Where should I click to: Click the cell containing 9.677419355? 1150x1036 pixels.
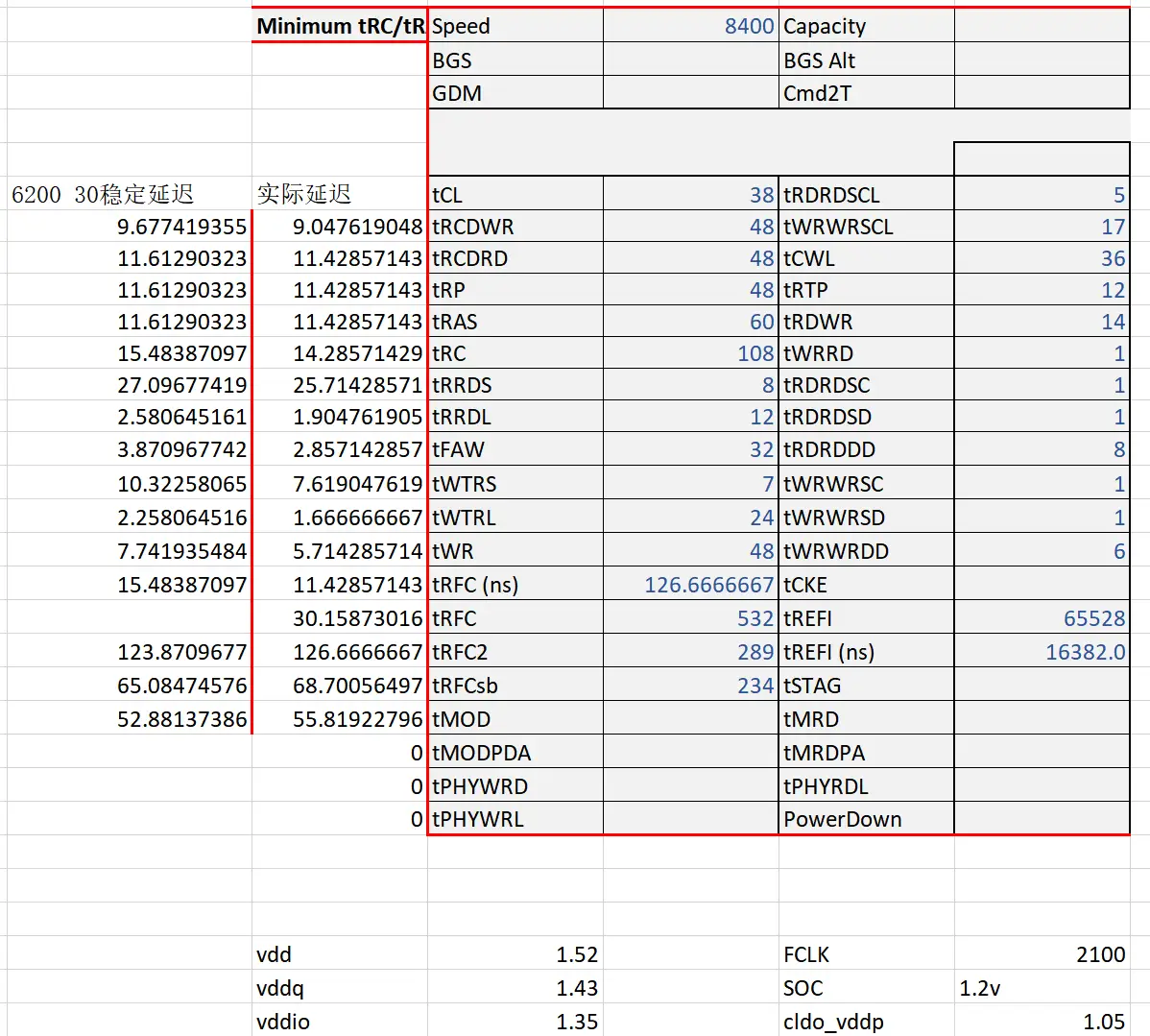(x=130, y=226)
